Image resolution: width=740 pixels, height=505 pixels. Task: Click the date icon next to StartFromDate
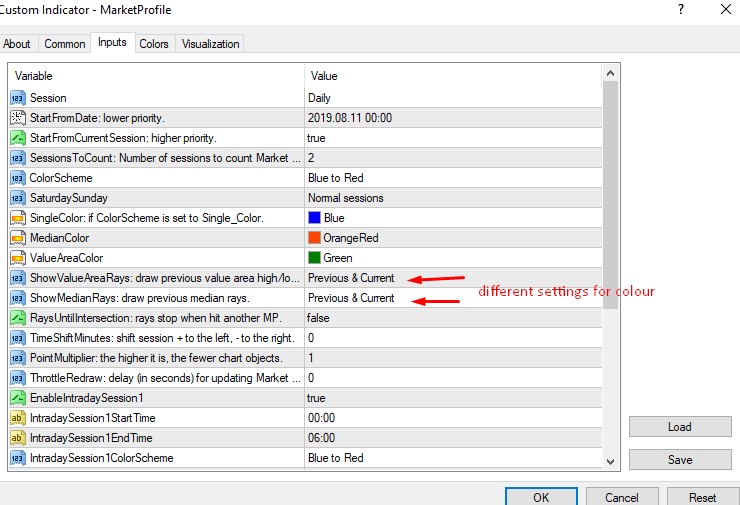click(x=17, y=118)
